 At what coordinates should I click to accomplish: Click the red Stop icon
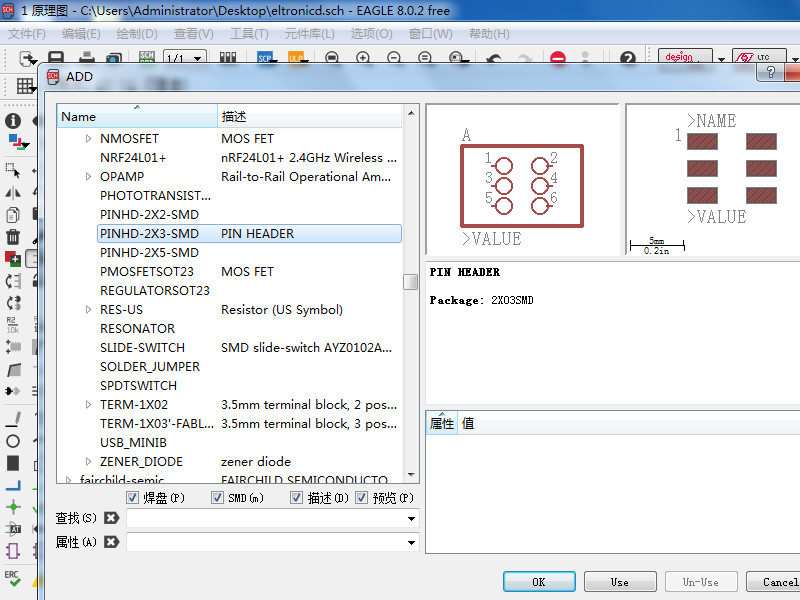(x=558, y=58)
